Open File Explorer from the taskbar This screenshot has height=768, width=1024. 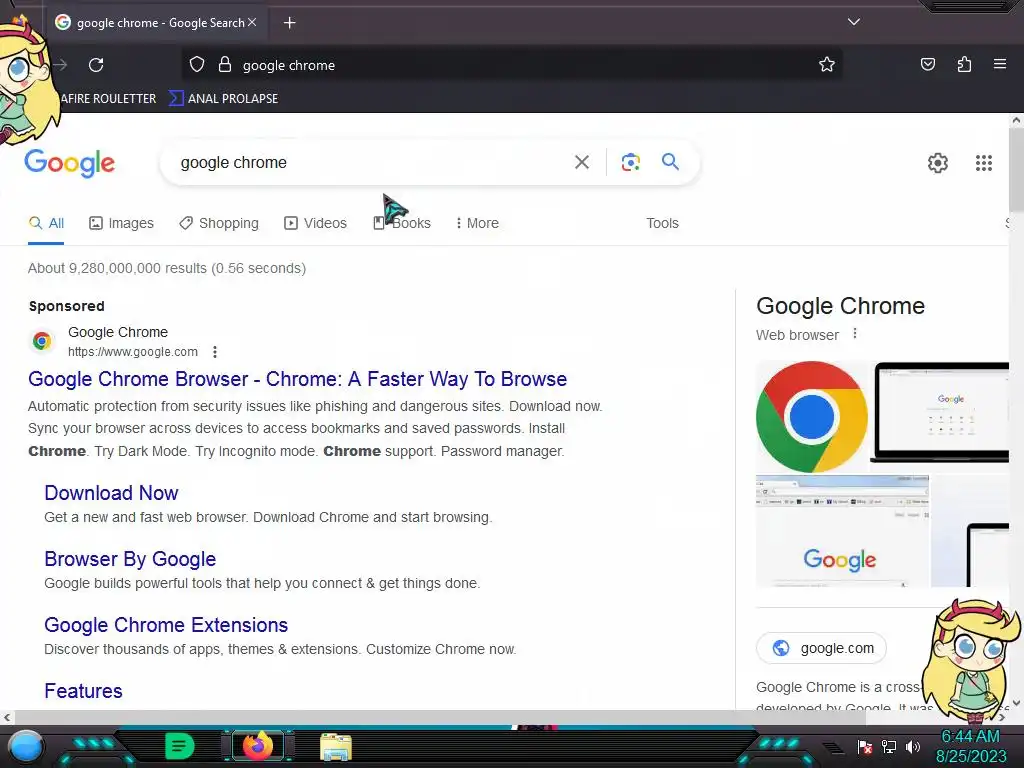[336, 746]
